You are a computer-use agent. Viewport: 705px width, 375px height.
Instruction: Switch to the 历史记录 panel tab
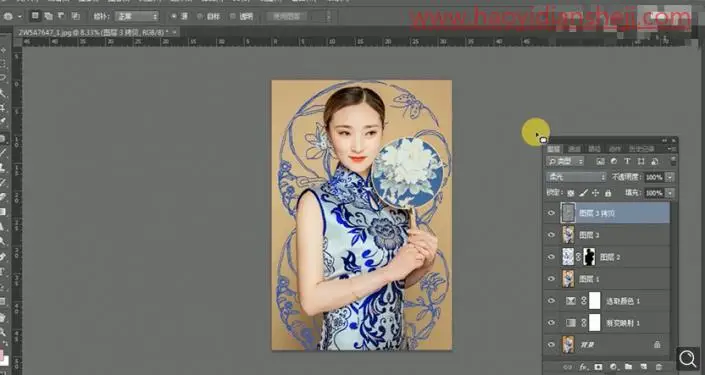pyautogui.click(x=642, y=149)
